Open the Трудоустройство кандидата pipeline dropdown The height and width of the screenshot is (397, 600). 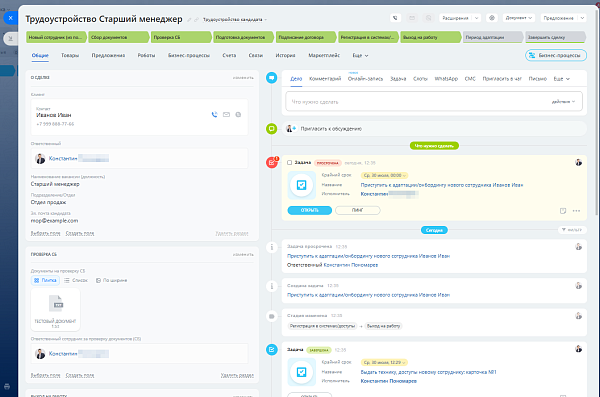pyautogui.click(x=235, y=20)
